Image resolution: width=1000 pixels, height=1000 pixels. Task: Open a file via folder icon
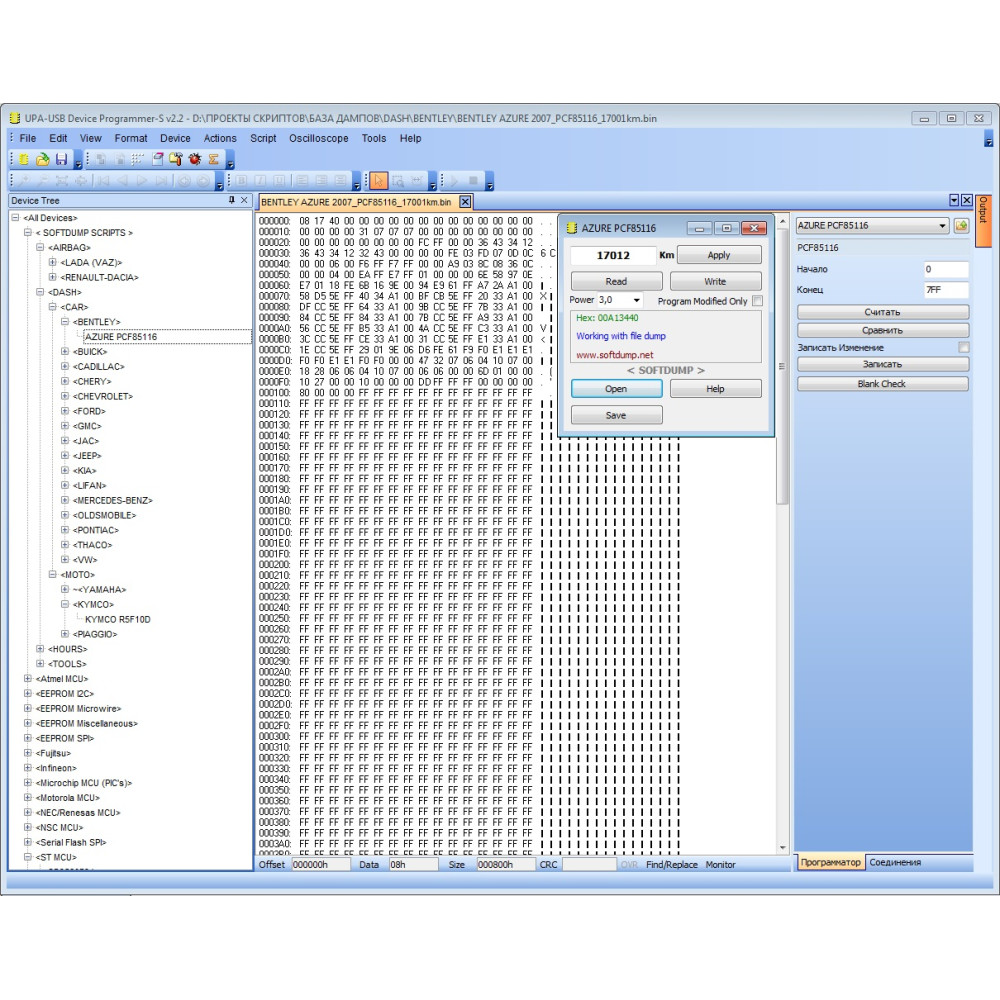42,159
